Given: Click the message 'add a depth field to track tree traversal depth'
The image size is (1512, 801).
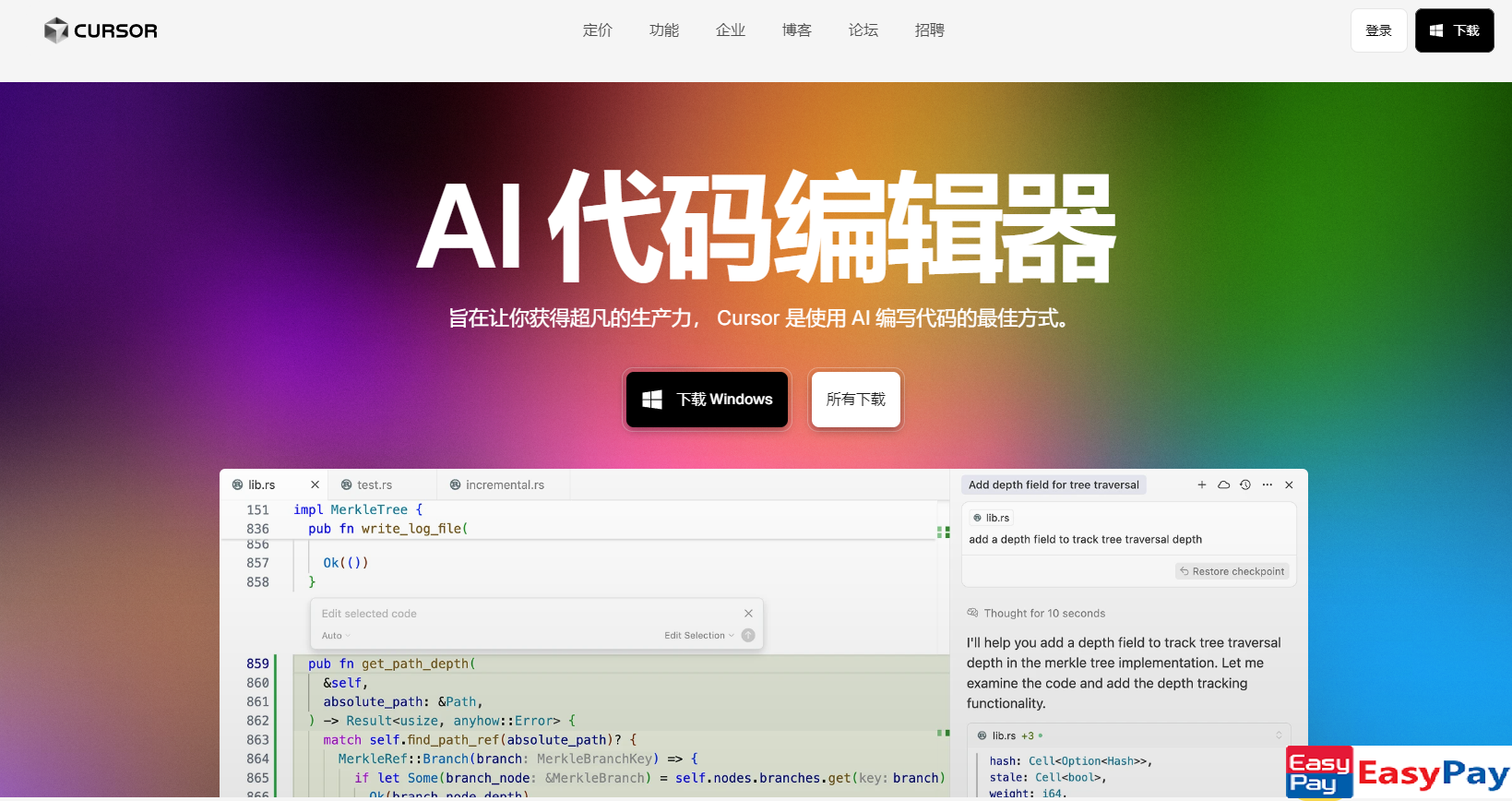Looking at the screenshot, I should [1085, 540].
